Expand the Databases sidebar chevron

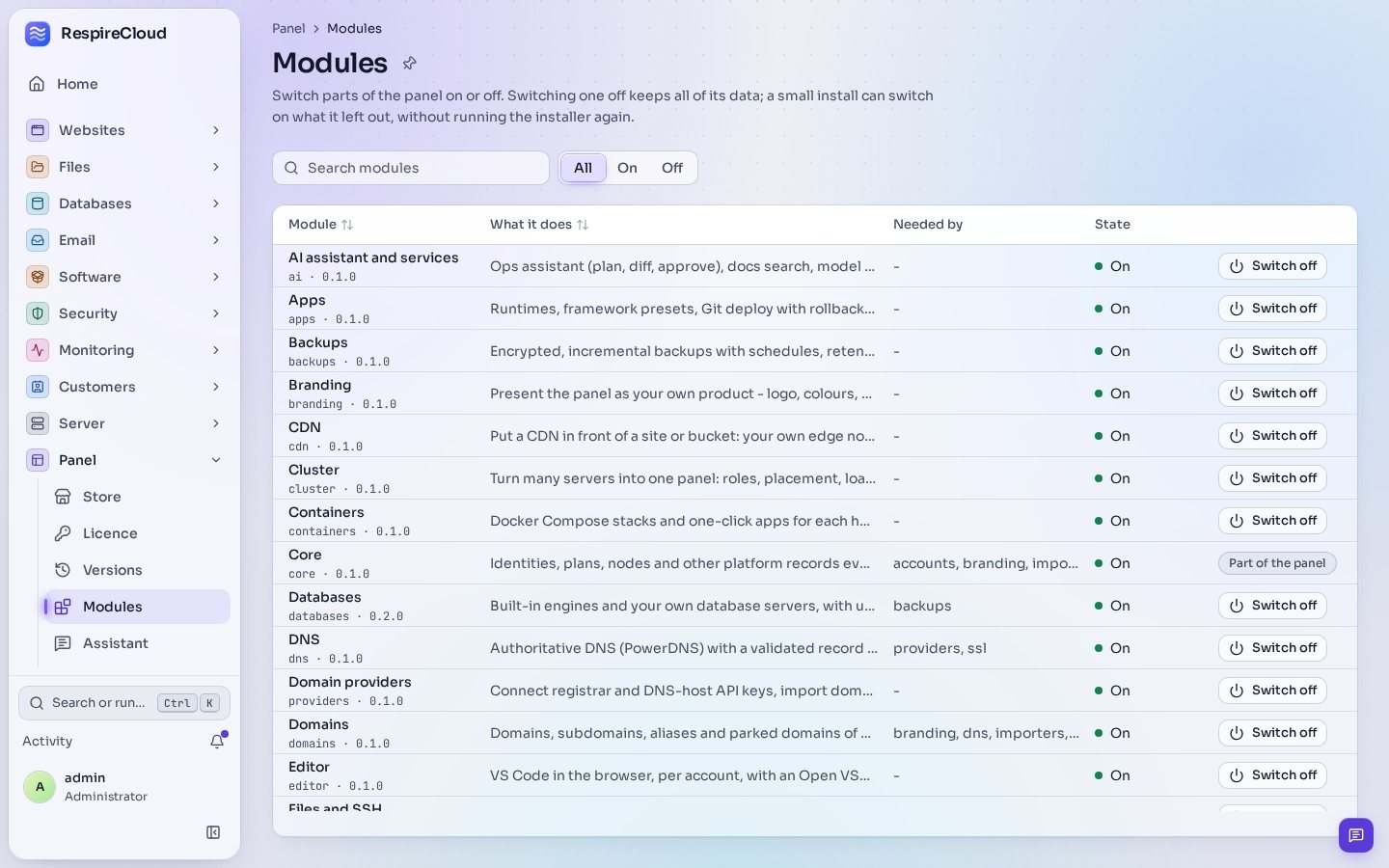click(216, 203)
